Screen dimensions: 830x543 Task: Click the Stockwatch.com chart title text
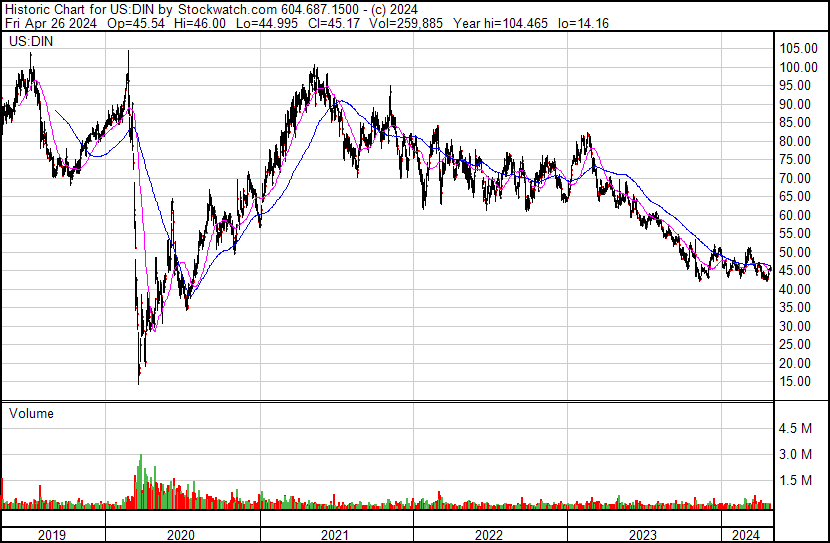click(x=227, y=10)
